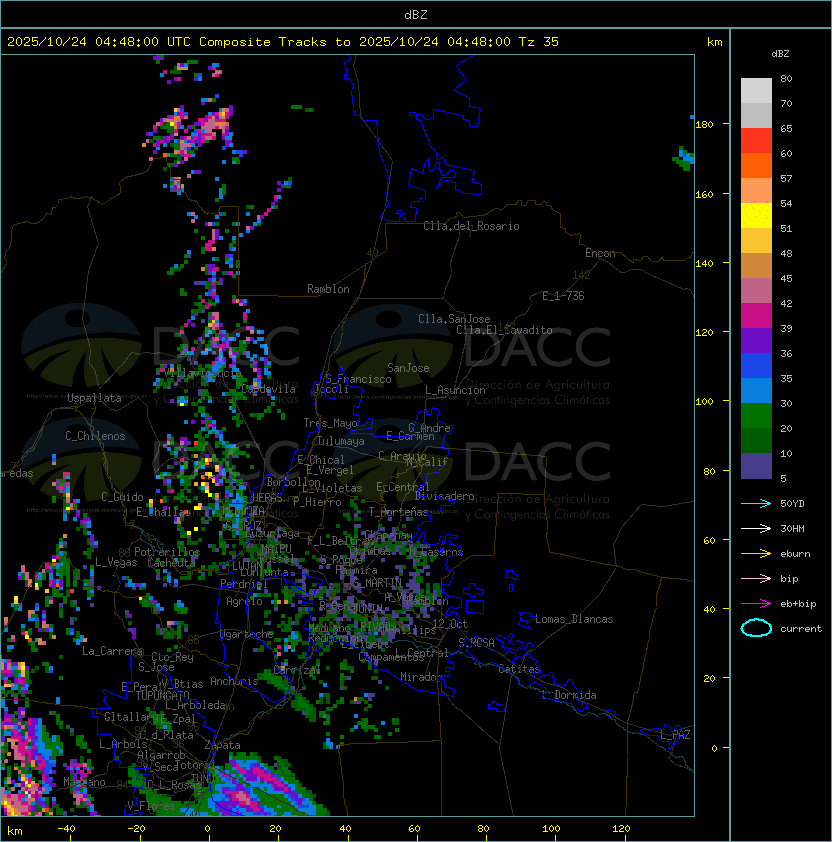Click the 180 km tick on vertical axis
Image resolution: width=832 pixels, height=842 pixels.
tap(704, 125)
